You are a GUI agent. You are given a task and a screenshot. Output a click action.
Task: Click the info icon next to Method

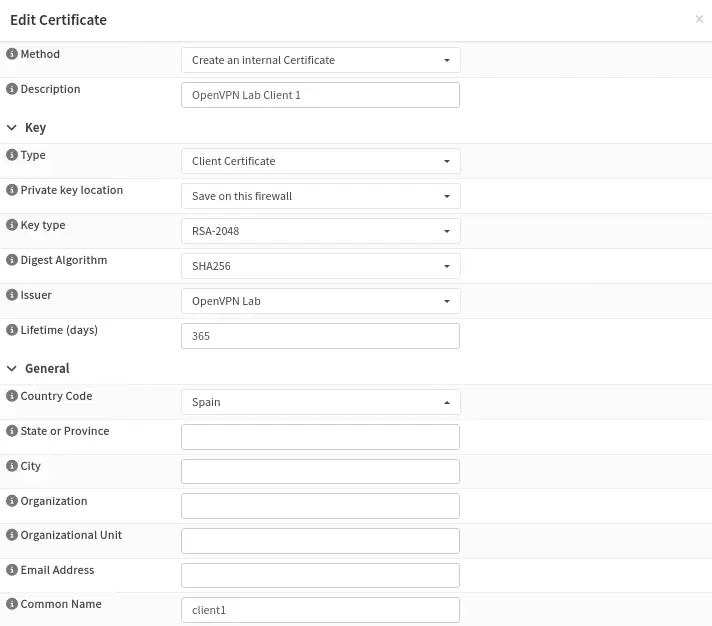pyautogui.click(x=12, y=54)
